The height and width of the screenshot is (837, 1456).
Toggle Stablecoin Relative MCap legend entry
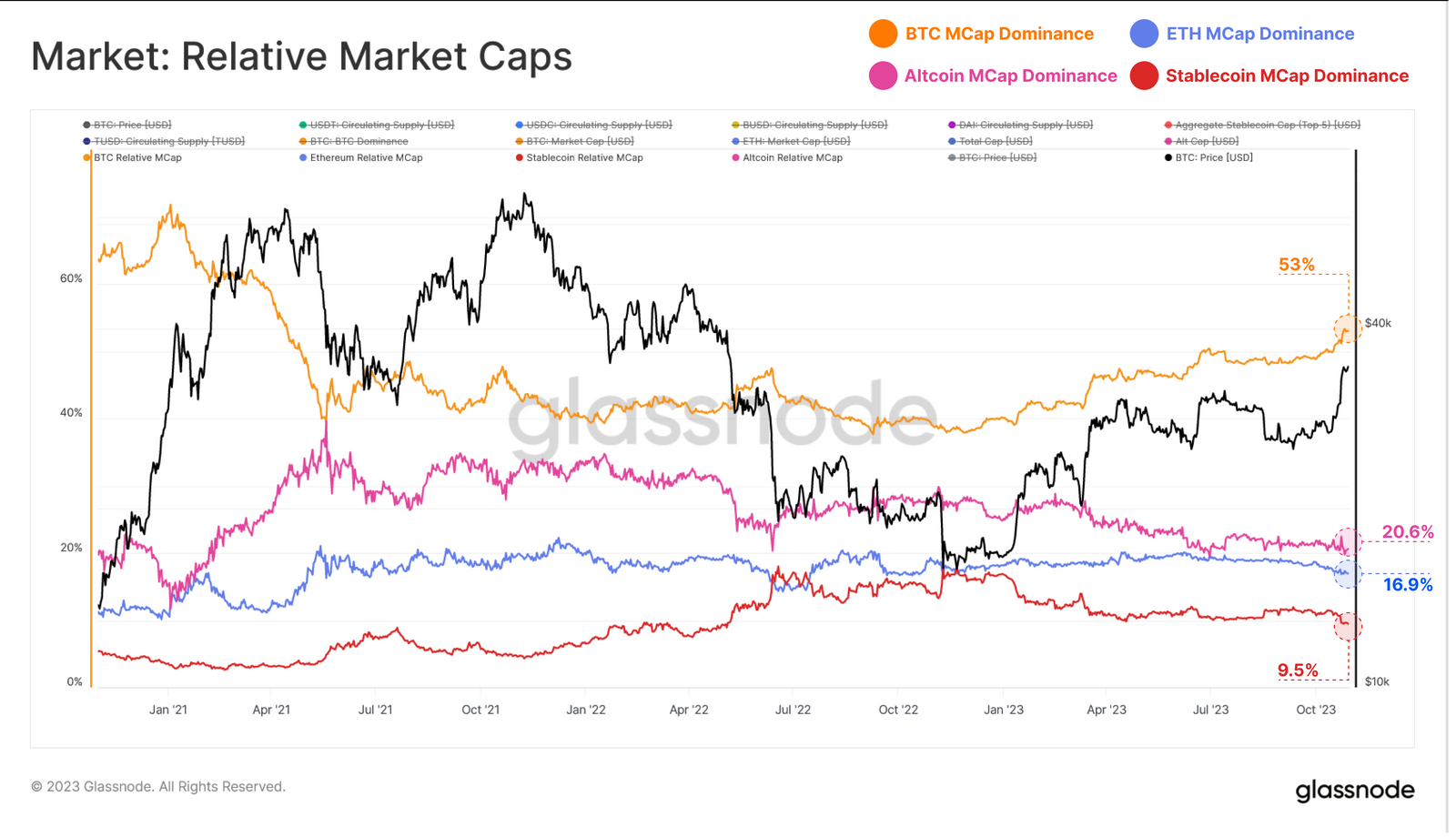point(584,157)
